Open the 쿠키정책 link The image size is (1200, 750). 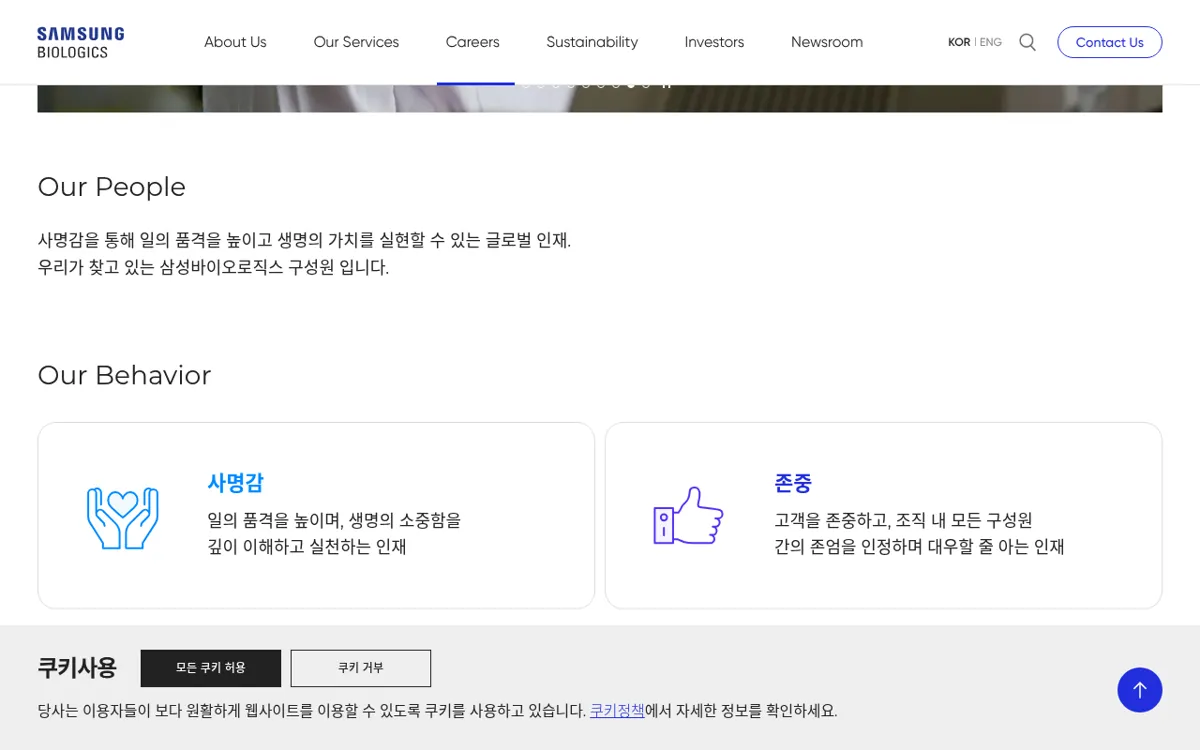pos(617,711)
